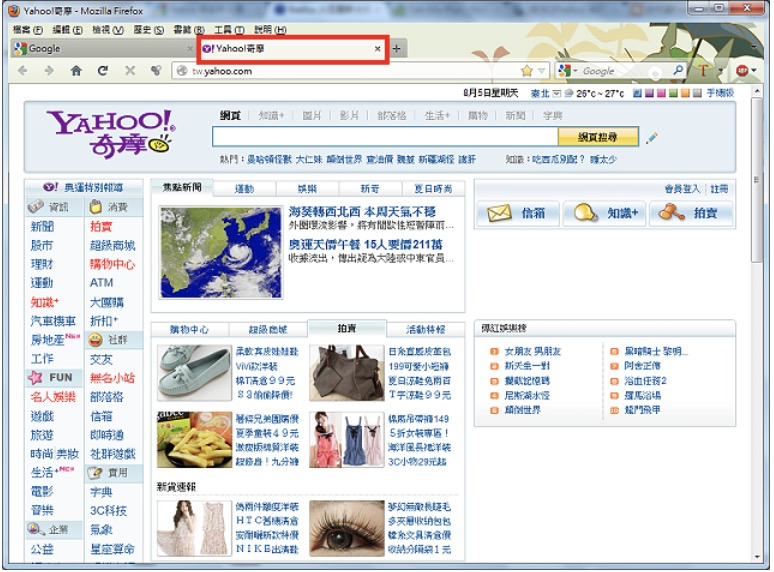
Task: Choose the blue page theme swatch
Action: [x=637, y=93]
